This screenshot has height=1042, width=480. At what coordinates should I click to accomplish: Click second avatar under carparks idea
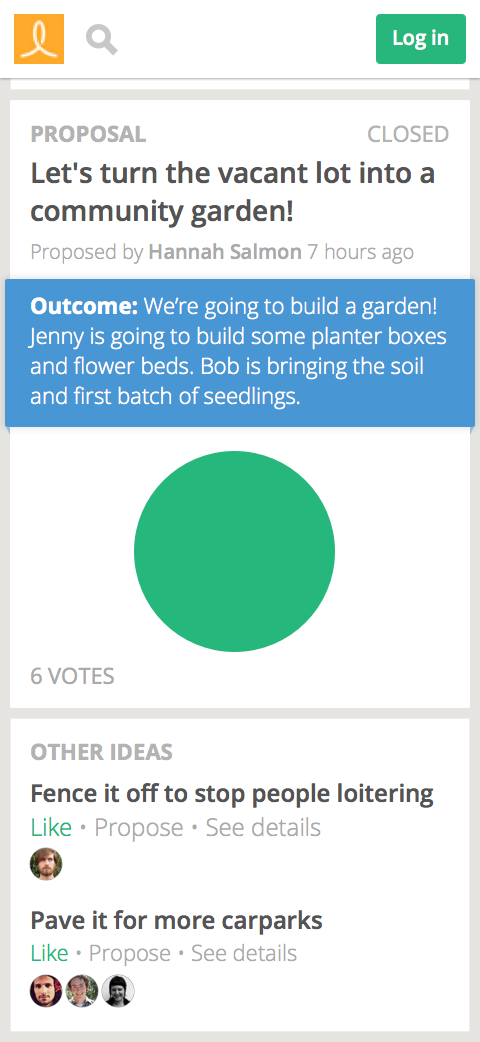click(x=82, y=991)
